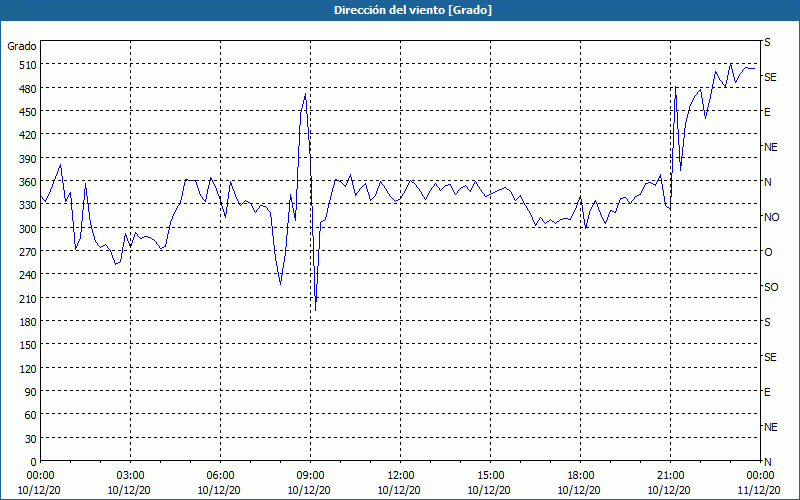Click the 'E' compass label at 450 degrees
The height and width of the screenshot is (500, 800).
[x=767, y=112]
